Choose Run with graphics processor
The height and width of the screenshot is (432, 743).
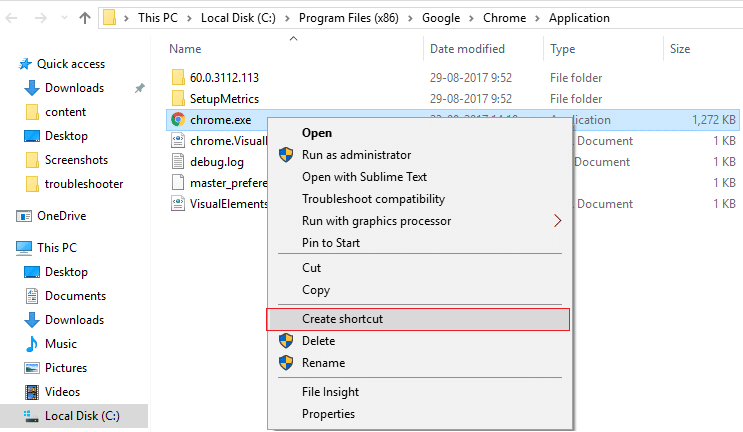(x=420, y=221)
